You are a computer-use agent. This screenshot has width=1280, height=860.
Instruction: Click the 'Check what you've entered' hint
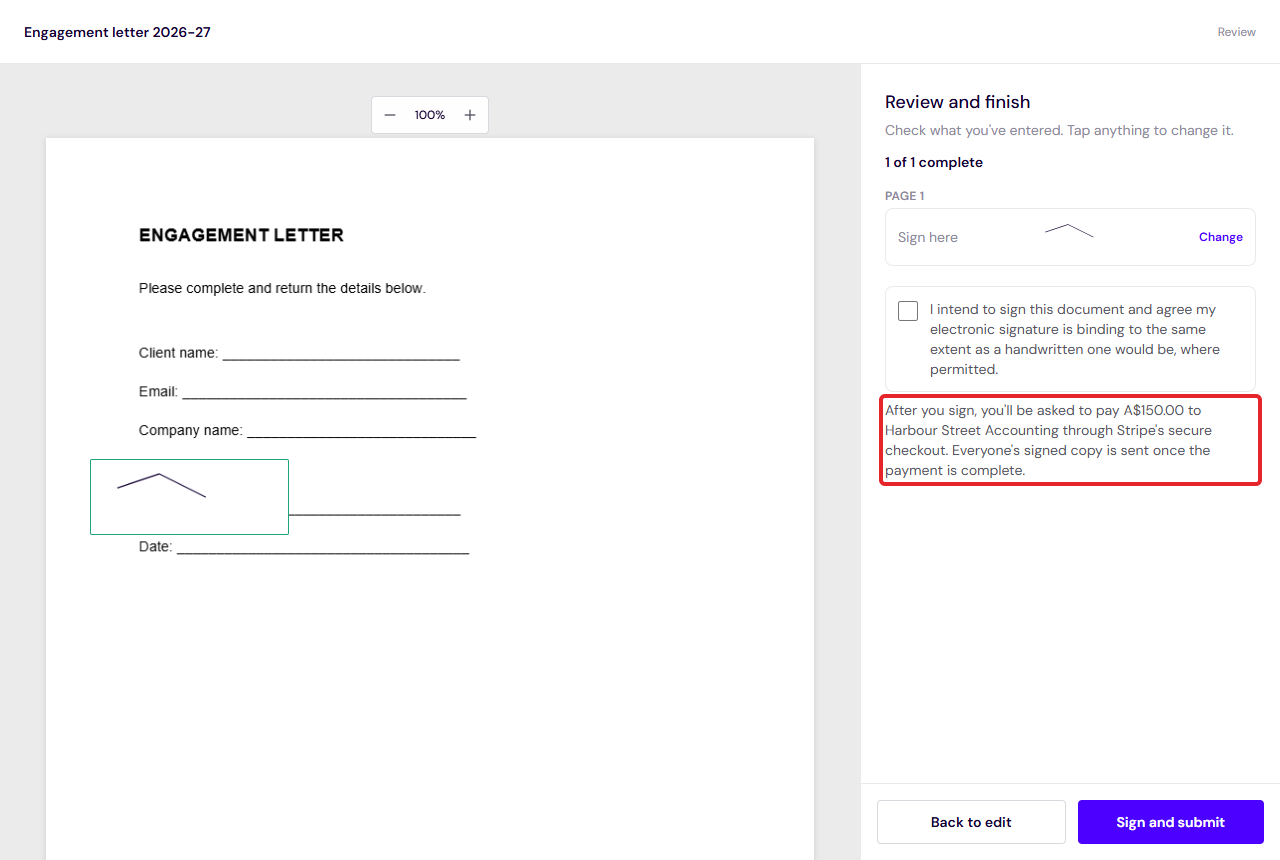[x=1059, y=130]
